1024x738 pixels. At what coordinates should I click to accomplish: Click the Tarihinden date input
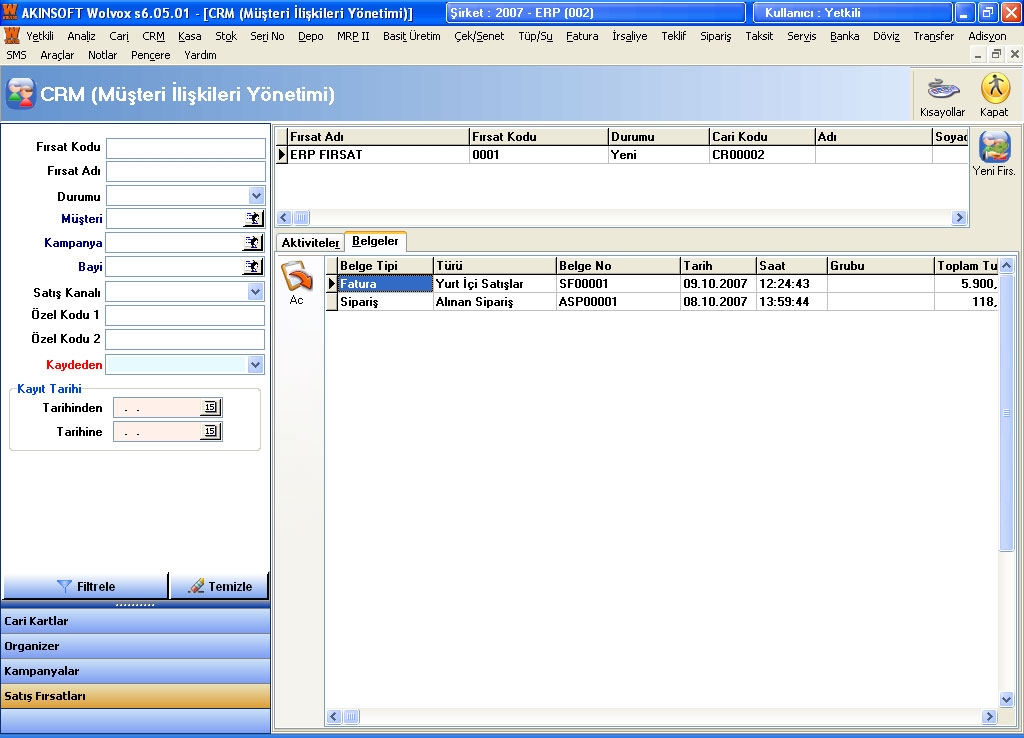[x=157, y=408]
